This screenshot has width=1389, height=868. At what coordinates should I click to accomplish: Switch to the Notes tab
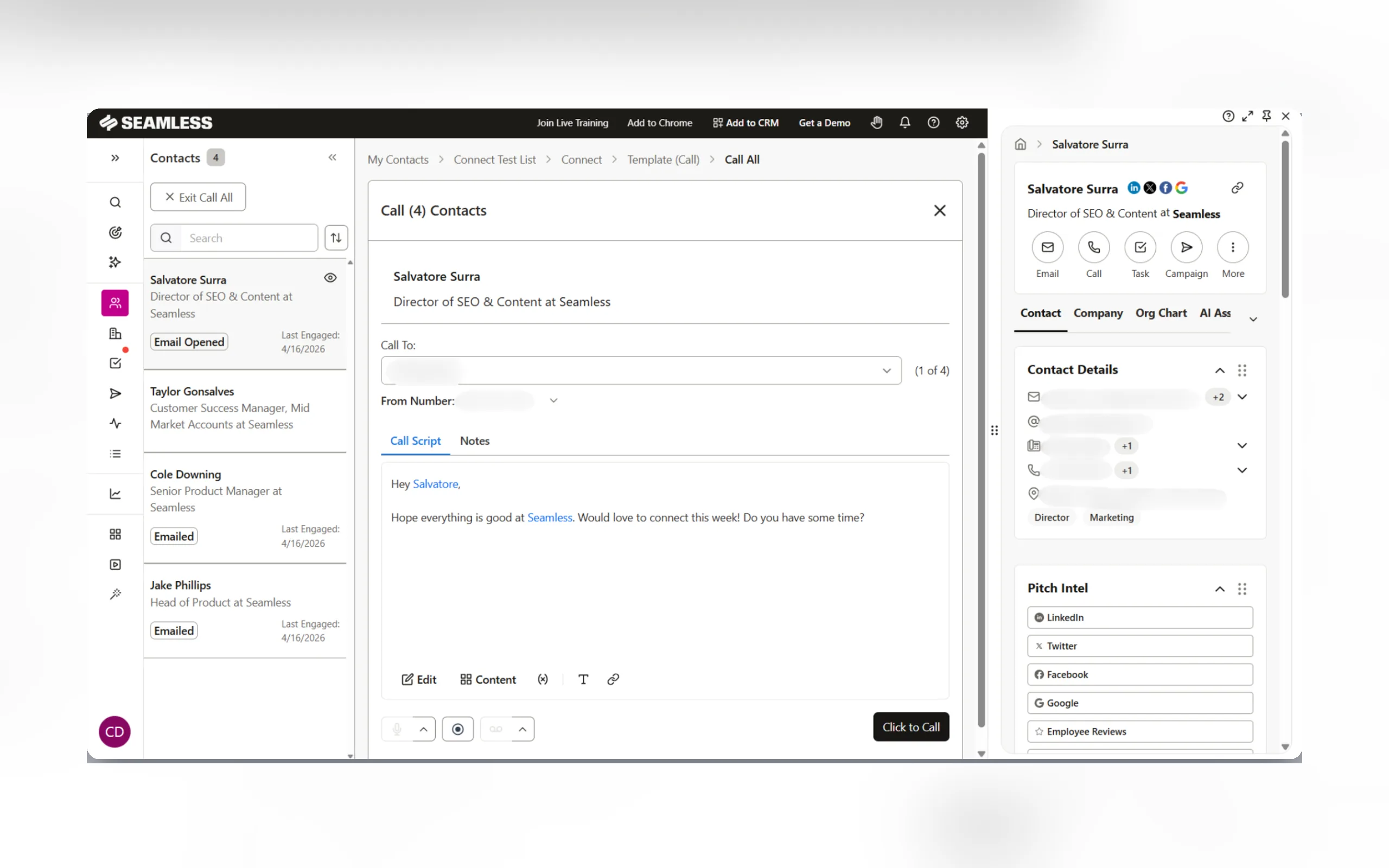point(475,441)
